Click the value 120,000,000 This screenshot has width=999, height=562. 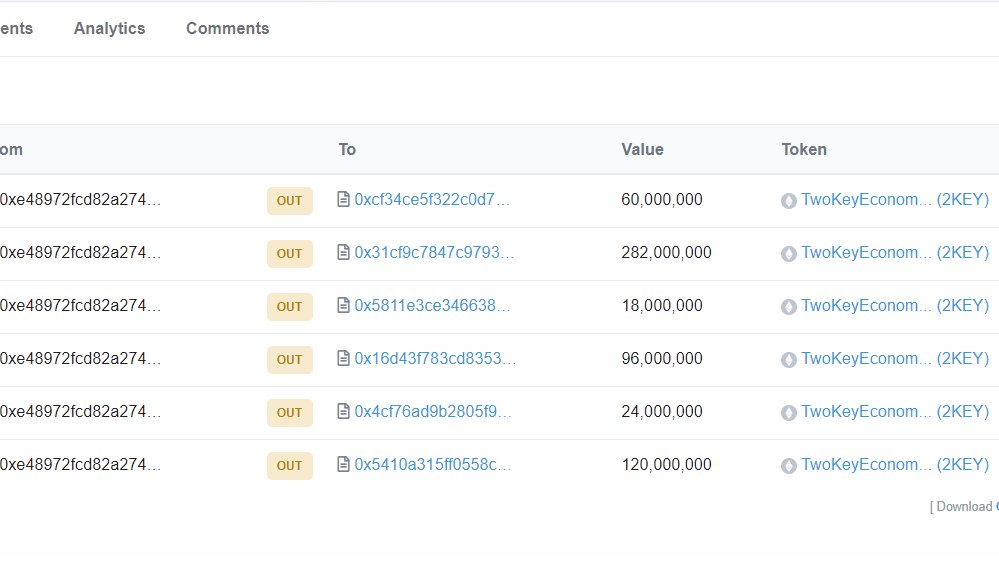click(x=666, y=464)
